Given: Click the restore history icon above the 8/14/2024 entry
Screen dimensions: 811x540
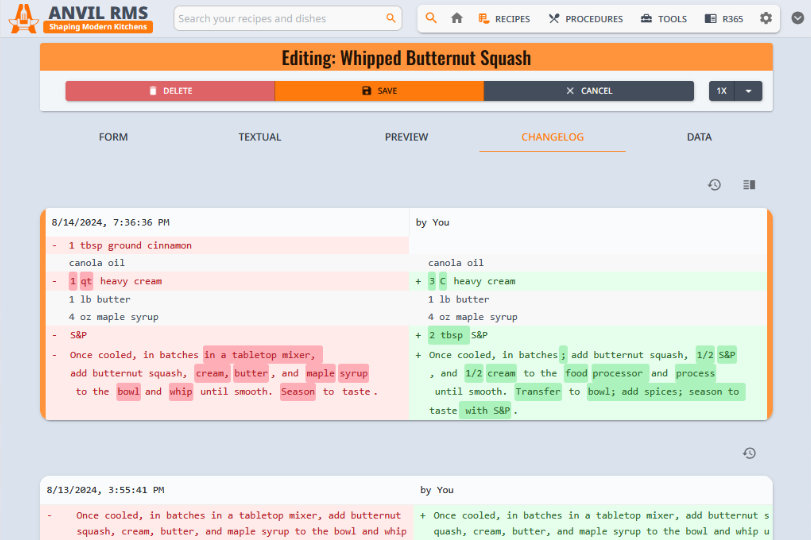Looking at the screenshot, I should click(x=714, y=185).
